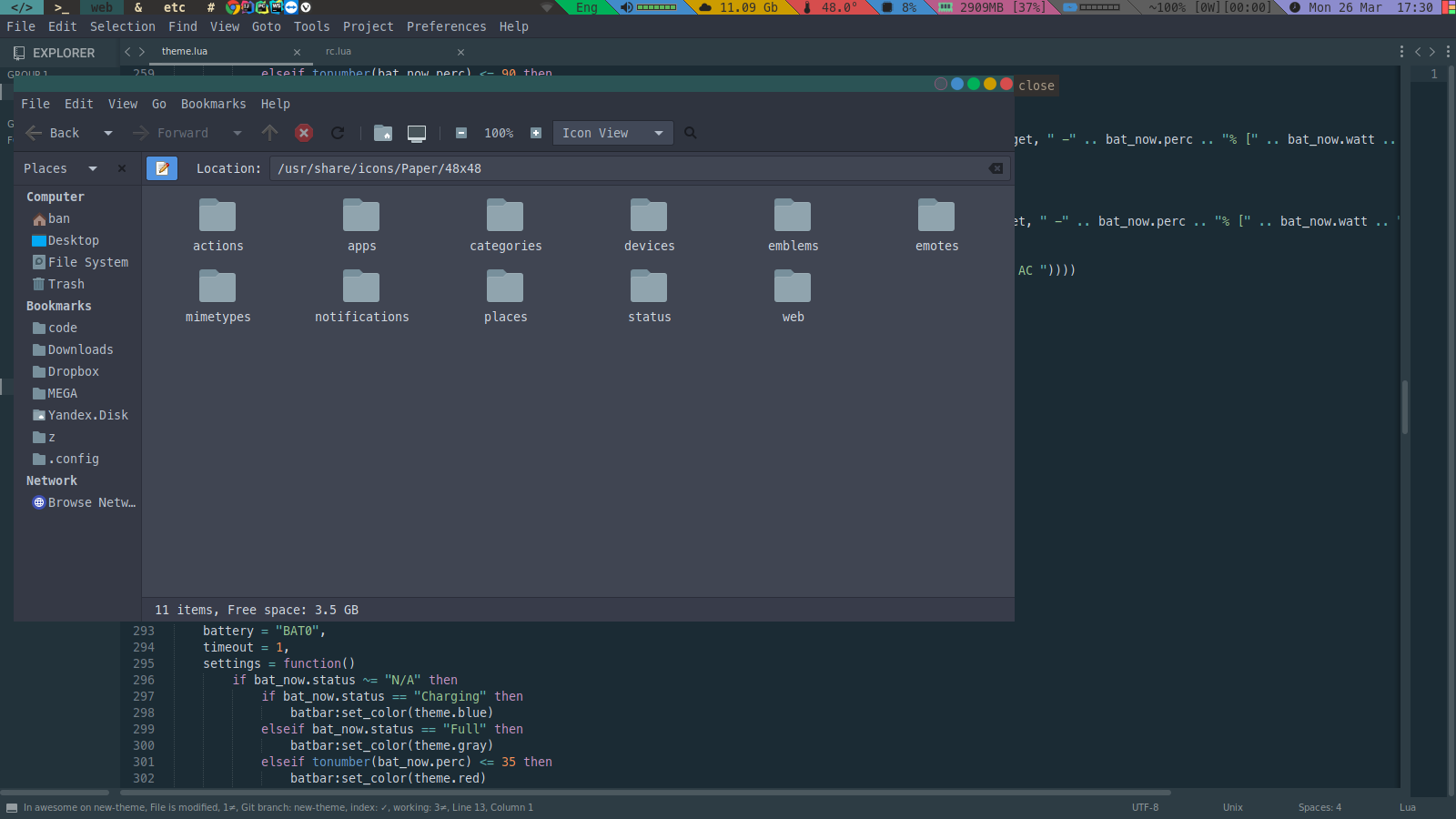The image size is (1456, 819).
Task: Switch to the rc.lua editor tab
Action: tap(339, 52)
